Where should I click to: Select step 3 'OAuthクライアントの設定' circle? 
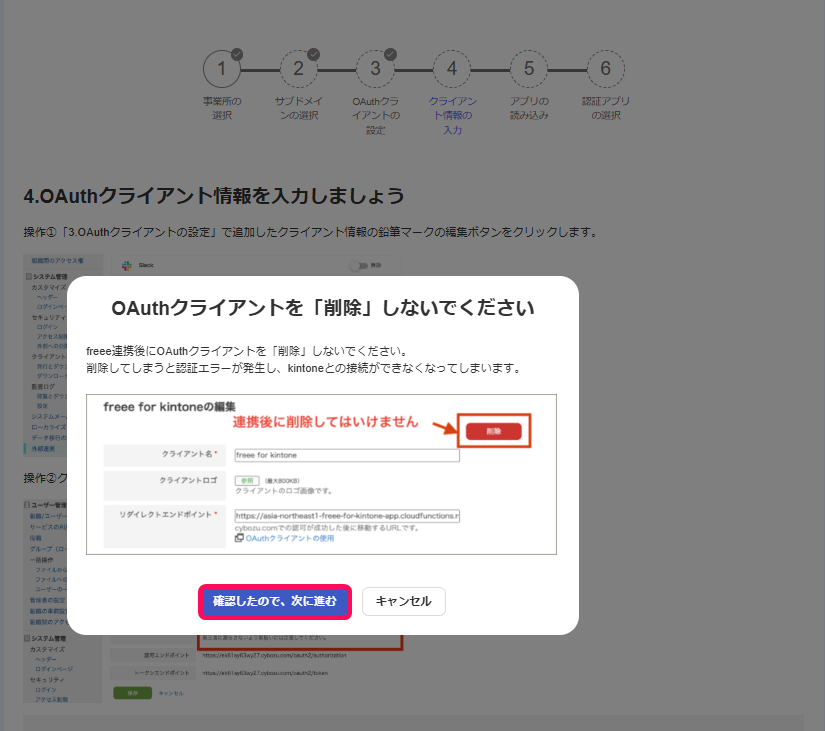[x=375, y=69]
